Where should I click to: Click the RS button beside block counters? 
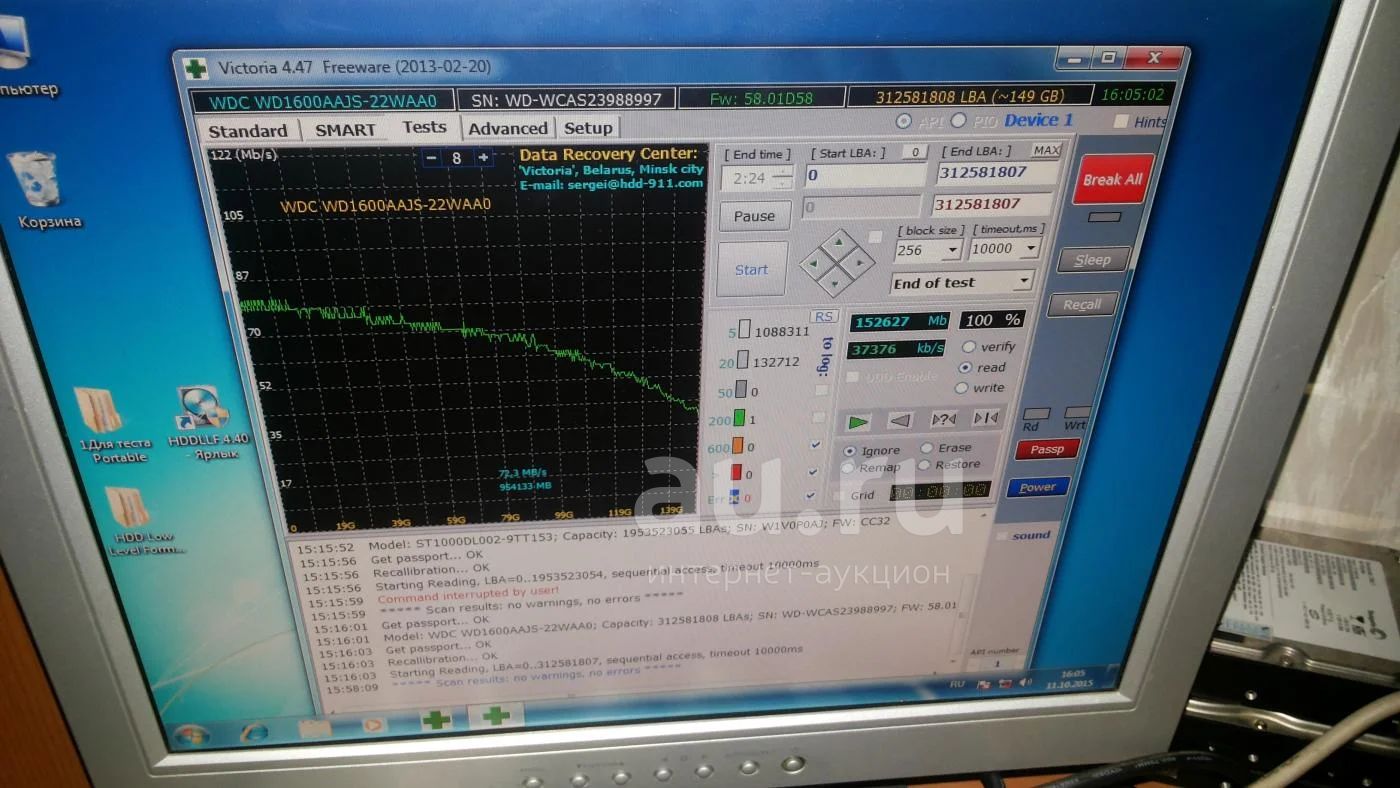[x=824, y=317]
